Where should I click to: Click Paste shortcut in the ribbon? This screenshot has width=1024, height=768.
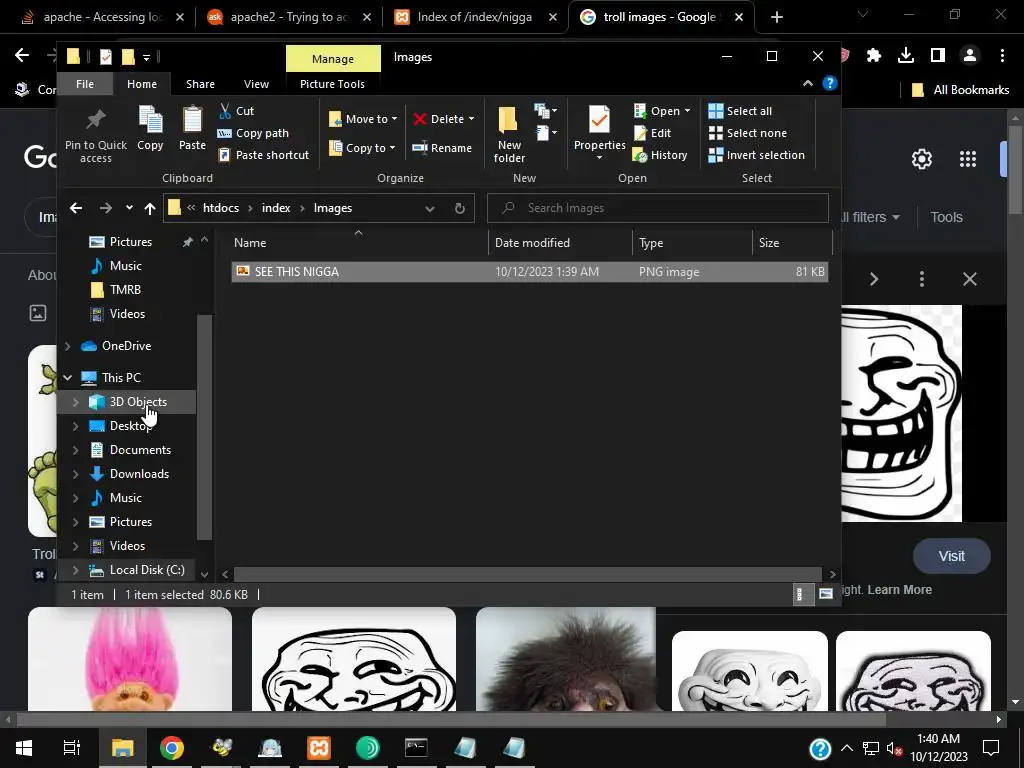(x=263, y=155)
